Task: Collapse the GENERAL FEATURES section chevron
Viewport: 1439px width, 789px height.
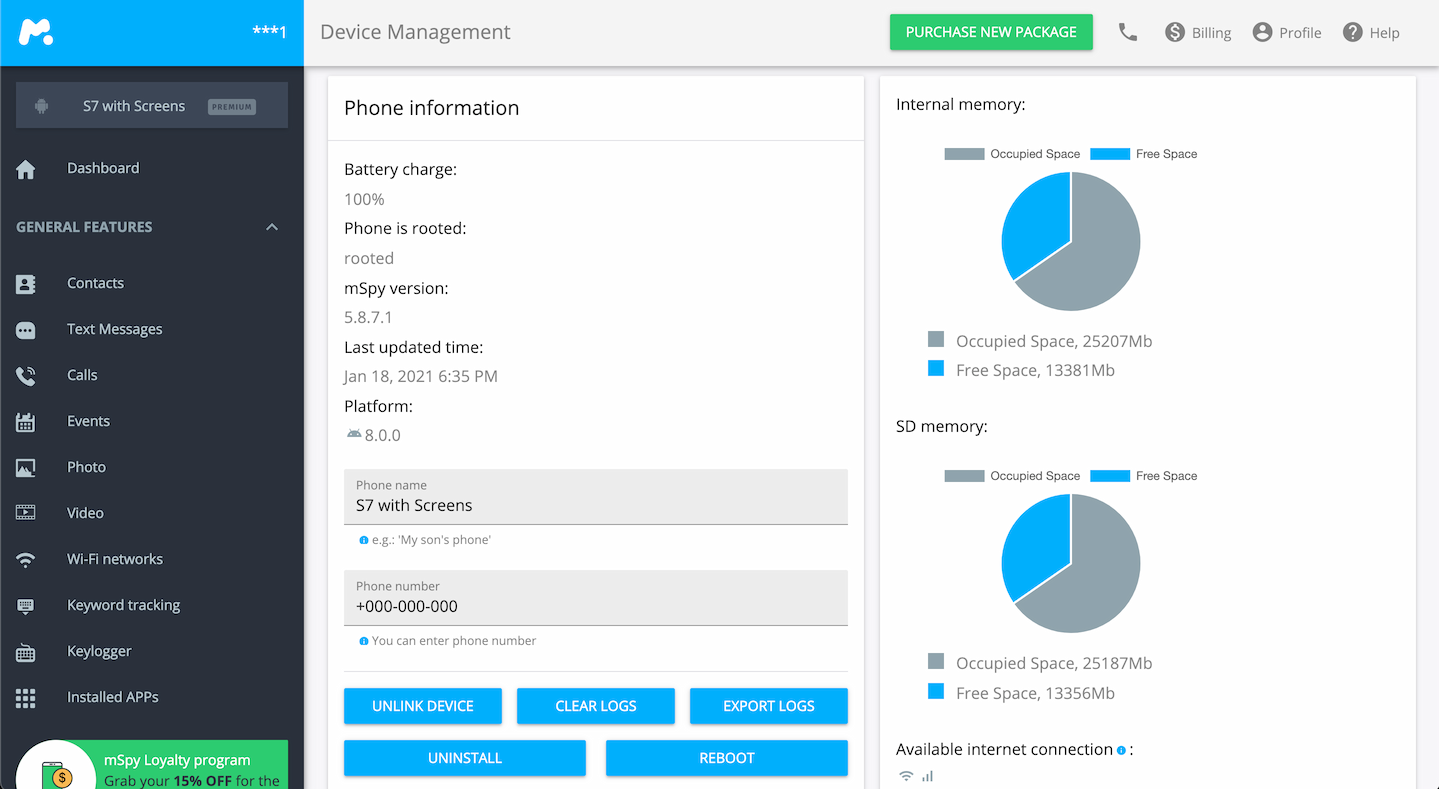Action: (272, 227)
